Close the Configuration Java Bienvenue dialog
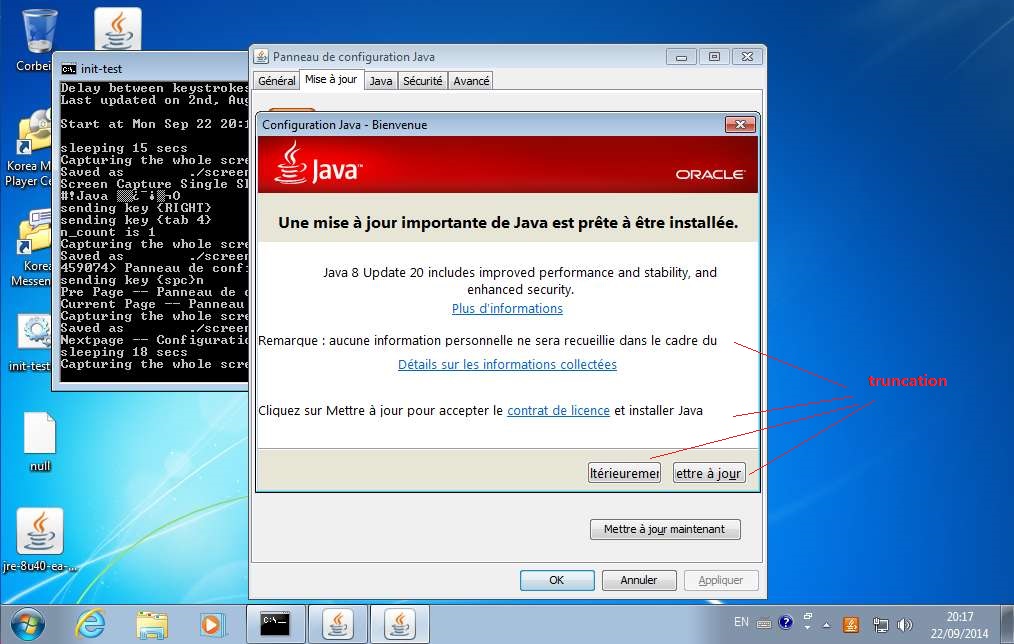Screen dimensions: 1014x644 pos(739,125)
